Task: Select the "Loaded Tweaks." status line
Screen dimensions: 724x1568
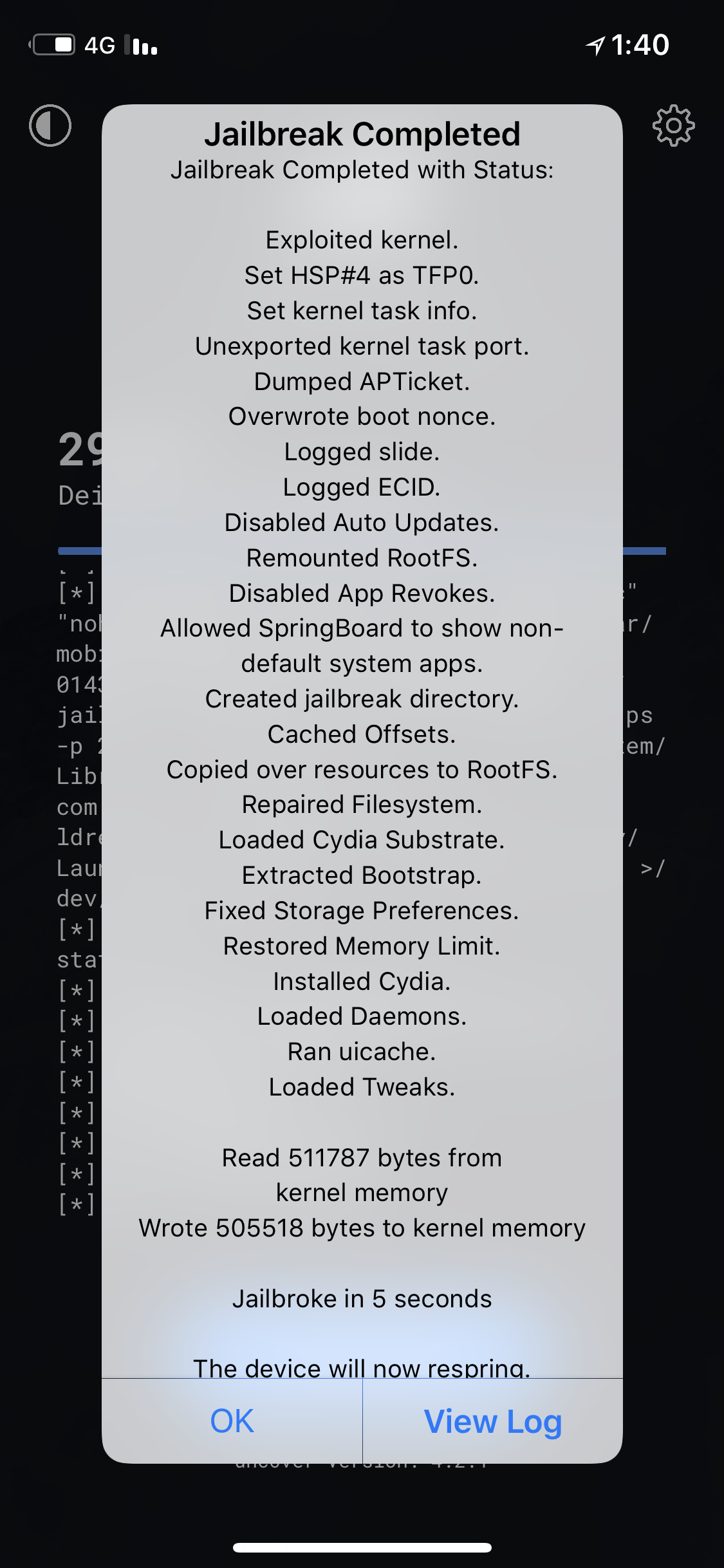Action: pyautogui.click(x=362, y=1087)
